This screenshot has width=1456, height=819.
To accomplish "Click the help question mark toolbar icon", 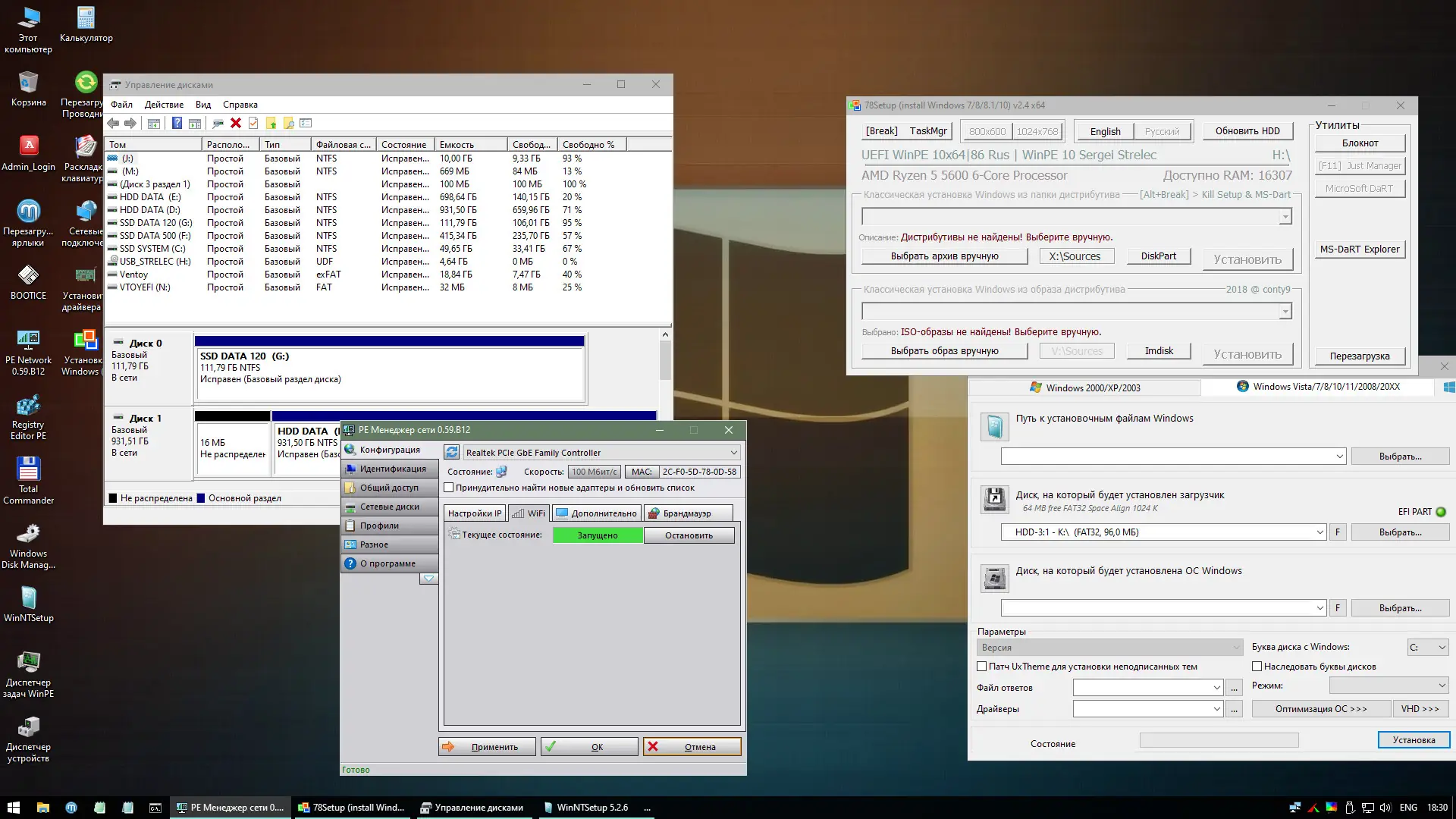I will click(177, 123).
